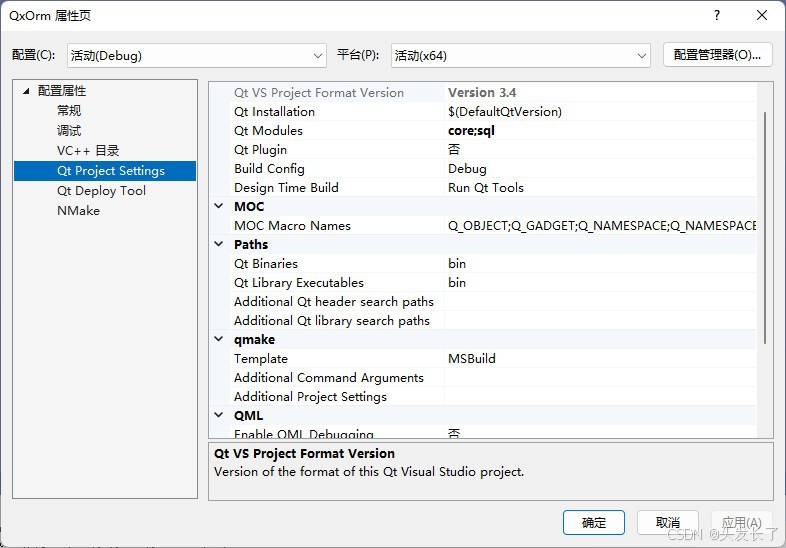
Task: Select Qt Deploy Tool tree item
Action: (101, 191)
